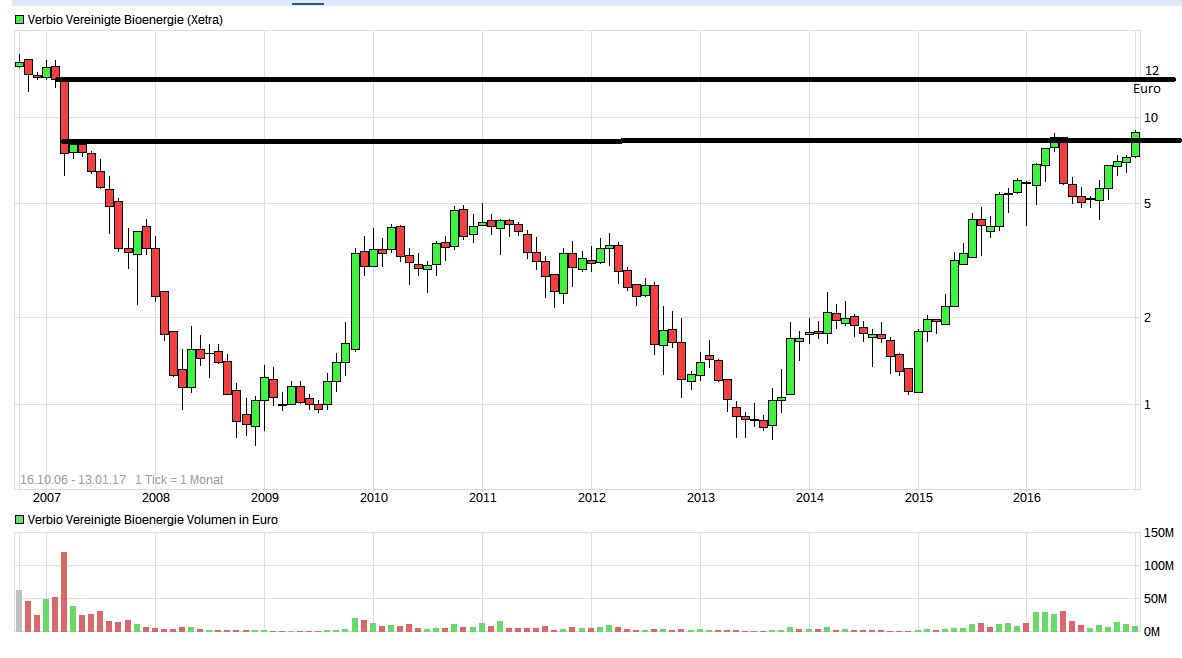Image resolution: width=1182 pixels, height=658 pixels.
Task: Click the Euro currency label on the price axis
Action: pyautogui.click(x=1146, y=89)
